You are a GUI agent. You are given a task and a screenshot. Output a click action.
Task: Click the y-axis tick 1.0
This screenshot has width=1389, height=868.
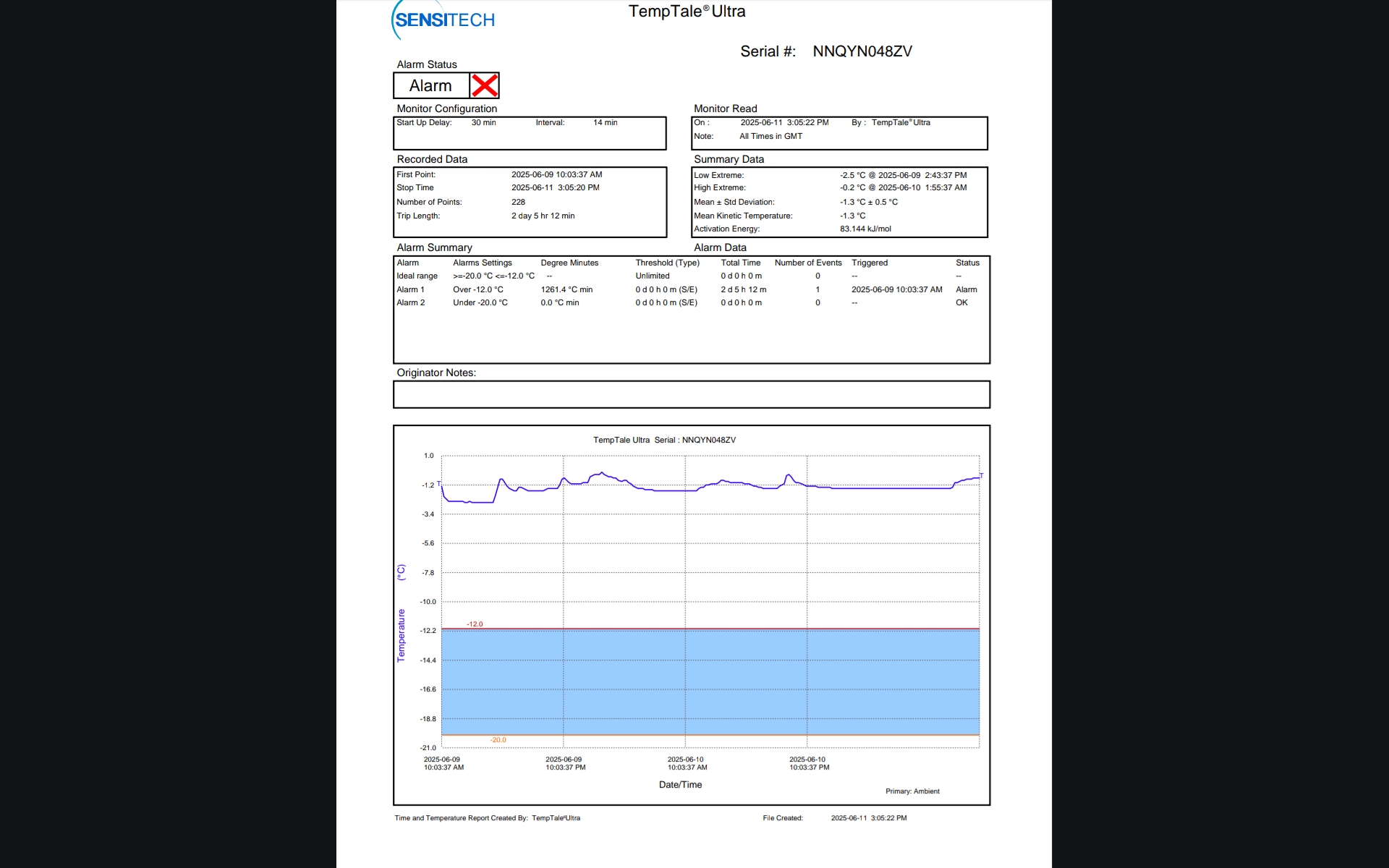click(x=429, y=456)
